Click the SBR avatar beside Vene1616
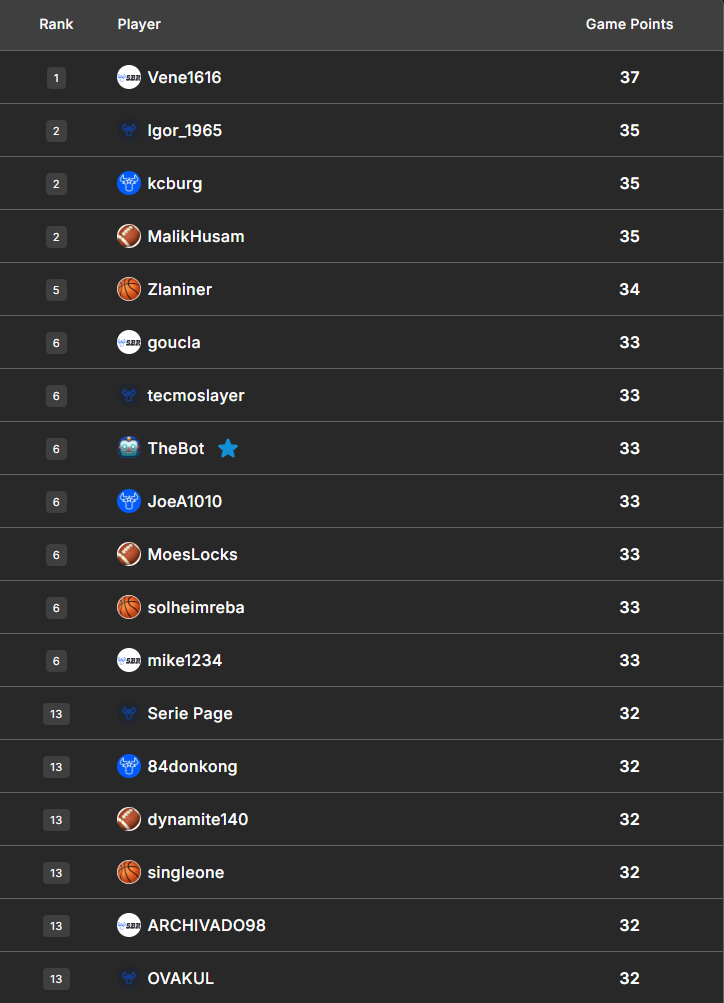Screen dimensions: 724x1003 coord(129,77)
